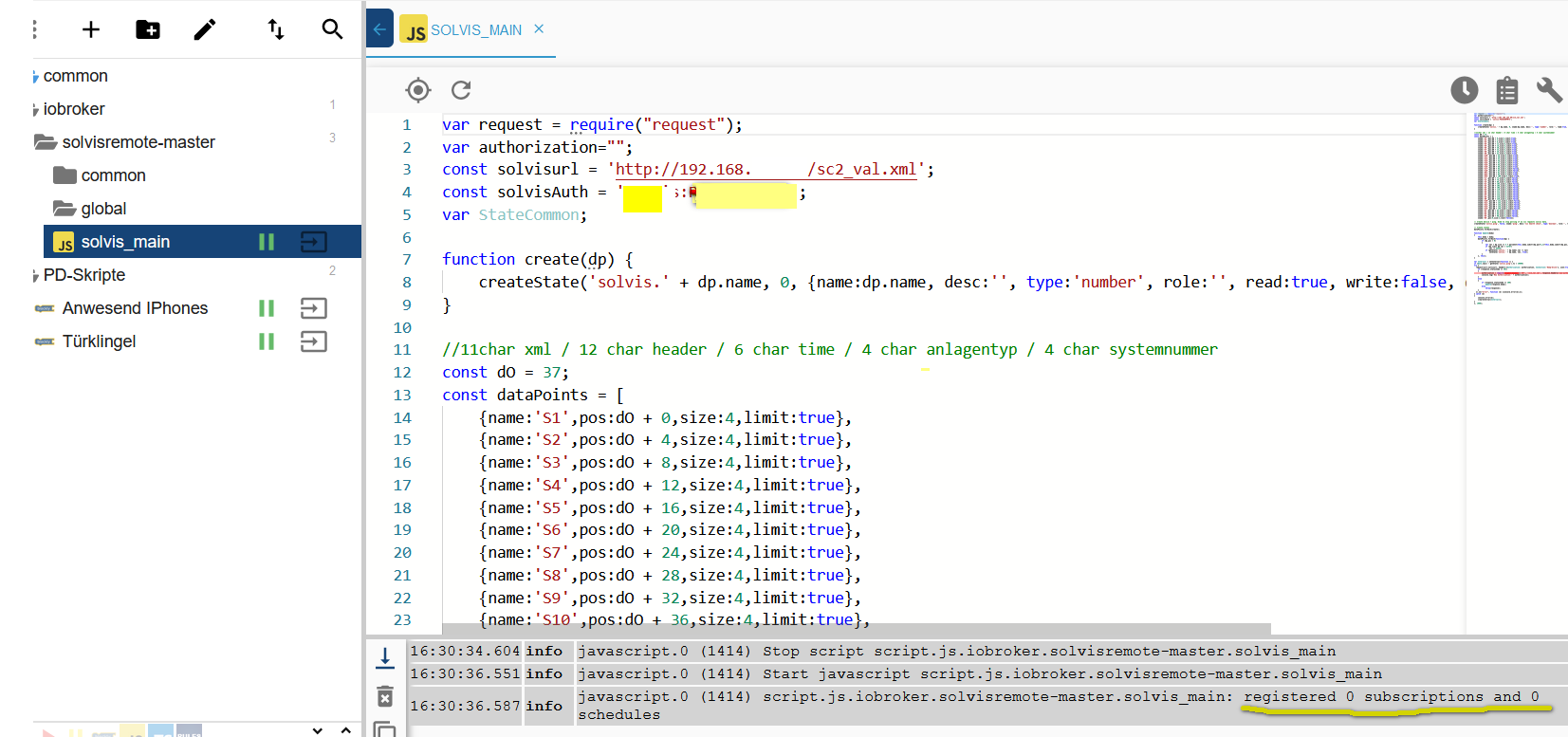Expand the top-level common tree node
Viewport: 1568px width, 737px height.
pos(35,77)
